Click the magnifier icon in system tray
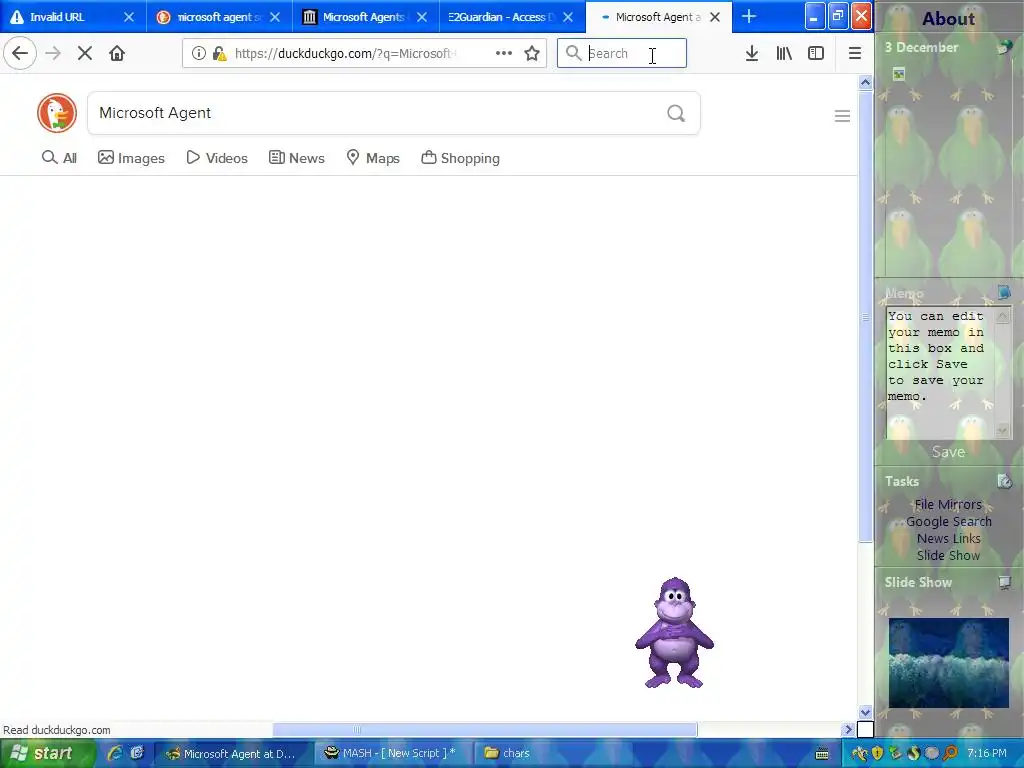 click(950, 754)
